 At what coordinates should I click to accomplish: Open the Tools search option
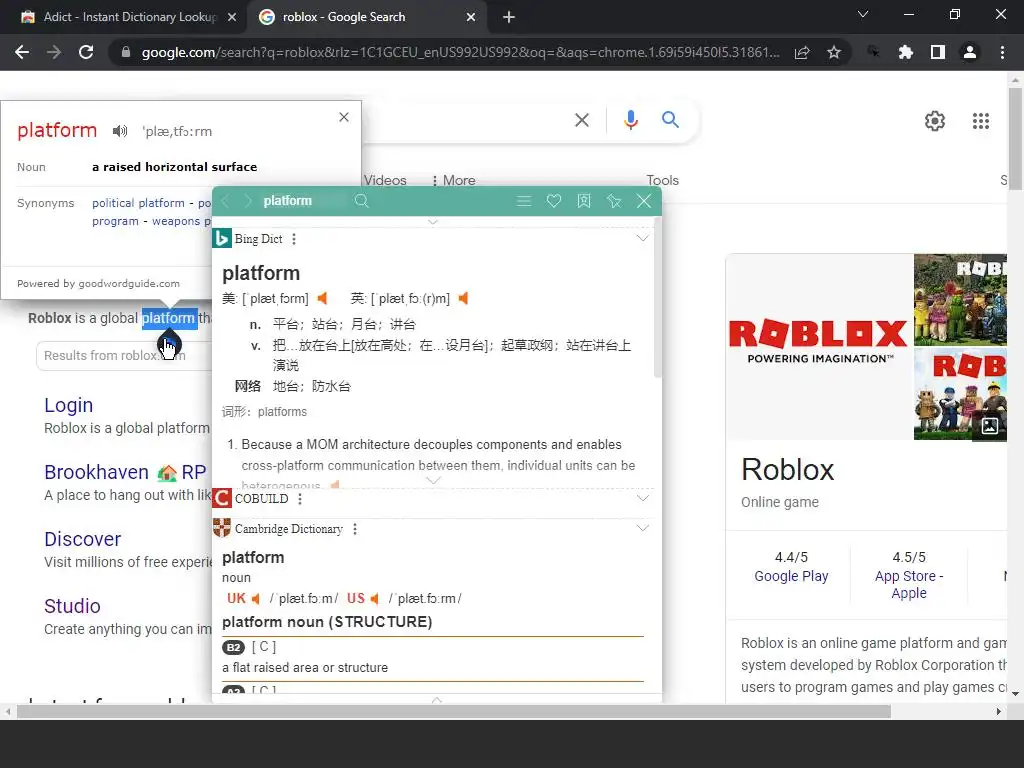662,180
